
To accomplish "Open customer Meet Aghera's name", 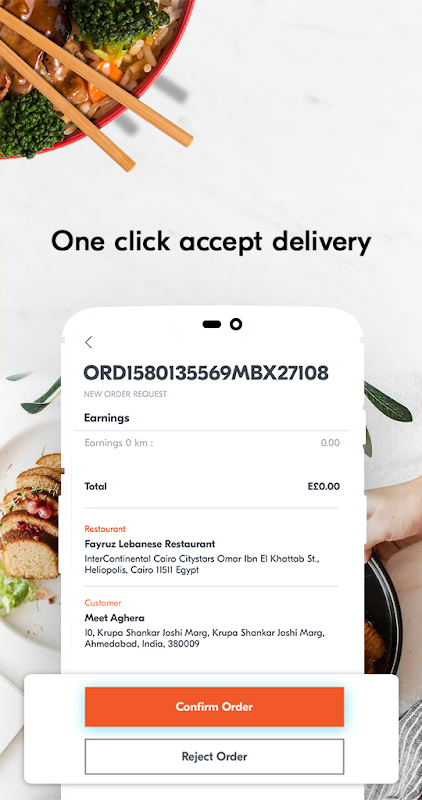I will pyautogui.click(x=114, y=618).
